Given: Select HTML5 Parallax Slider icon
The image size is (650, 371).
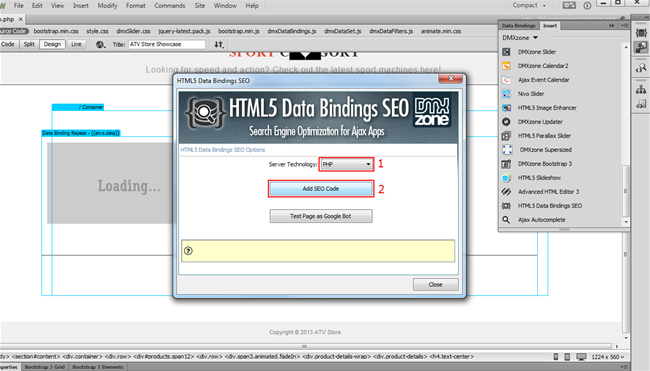Looking at the screenshot, I should coord(506,136).
